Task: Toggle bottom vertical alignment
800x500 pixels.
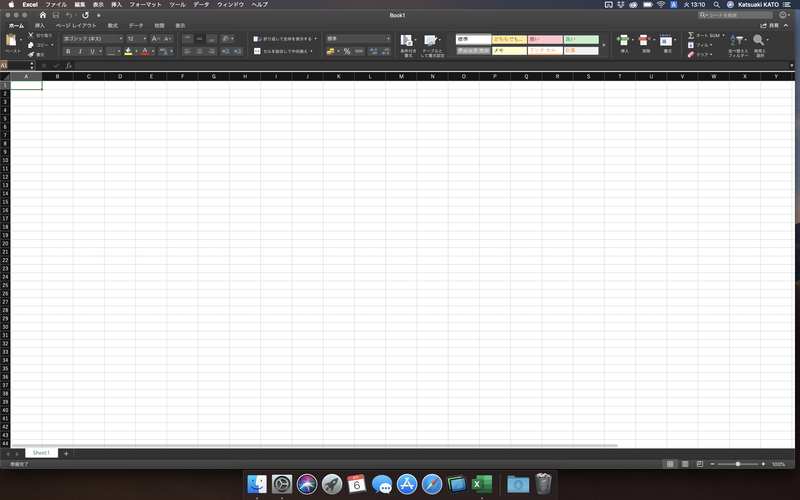Action: pos(212,39)
